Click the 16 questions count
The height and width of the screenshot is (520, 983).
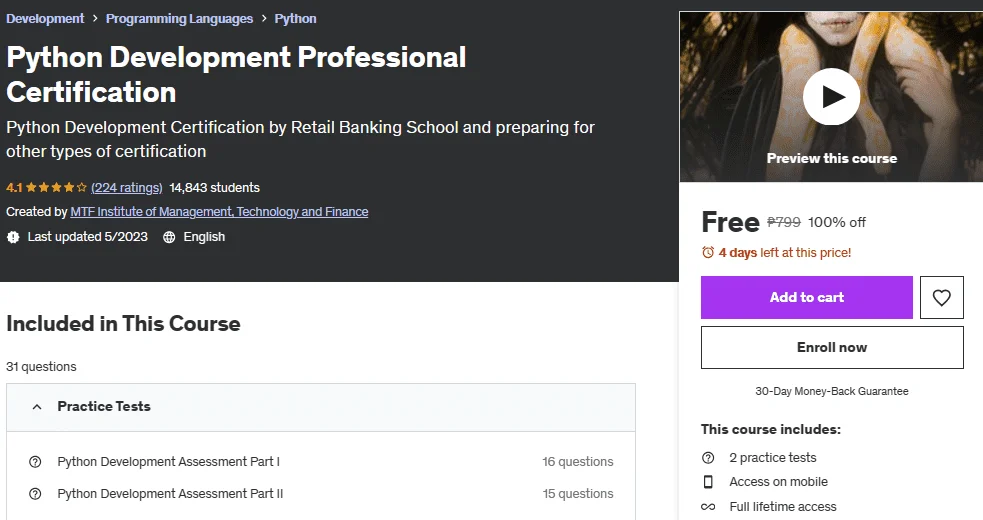pyautogui.click(x=578, y=462)
